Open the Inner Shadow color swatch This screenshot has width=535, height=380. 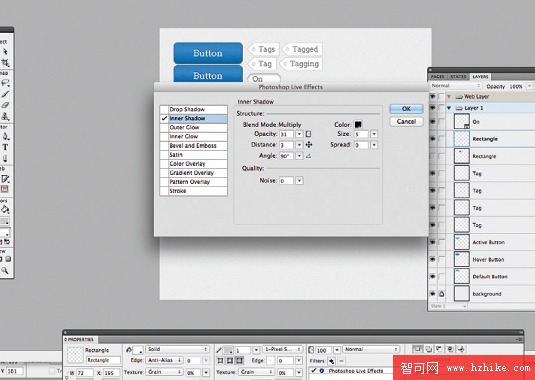pos(358,125)
